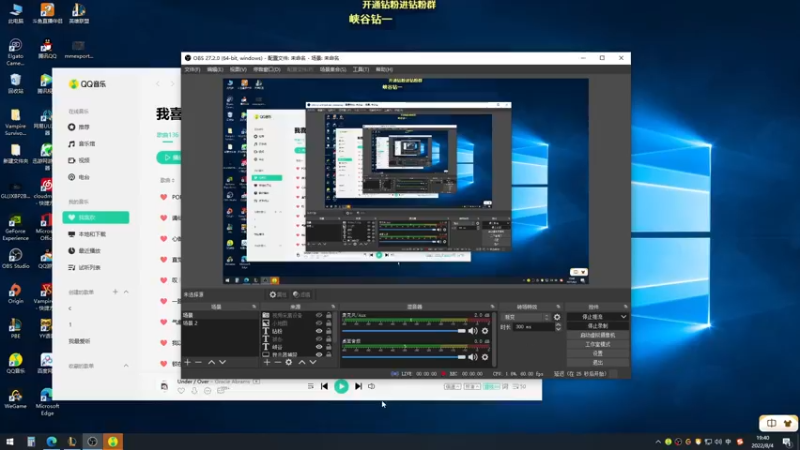Pop out the OBS audio mixer dock

point(492,307)
